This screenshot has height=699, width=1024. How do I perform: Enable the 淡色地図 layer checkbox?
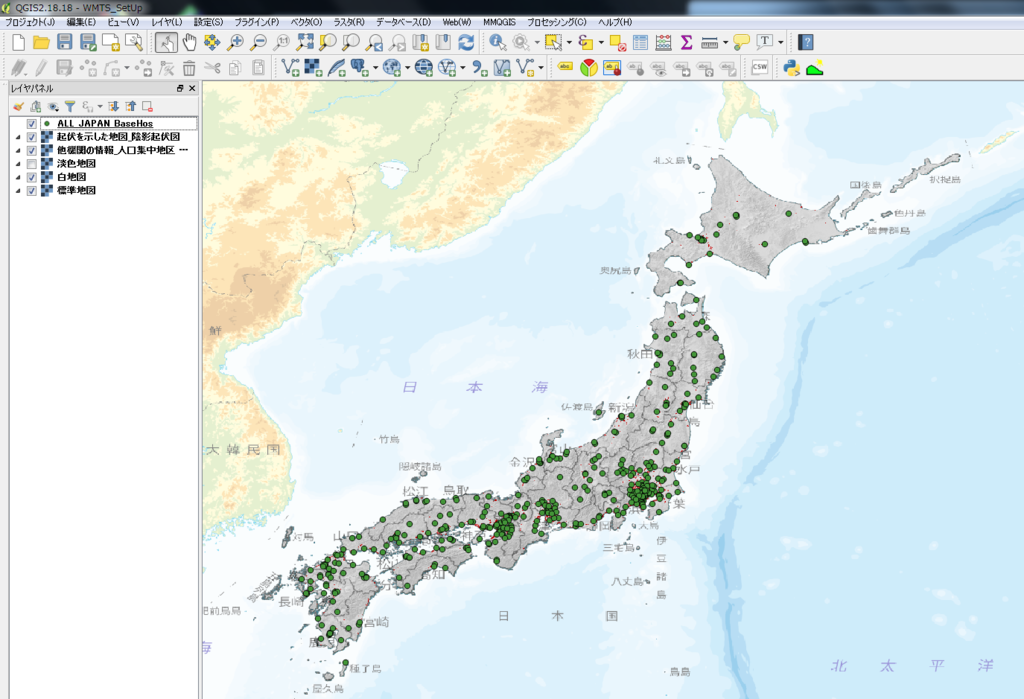coord(31,162)
